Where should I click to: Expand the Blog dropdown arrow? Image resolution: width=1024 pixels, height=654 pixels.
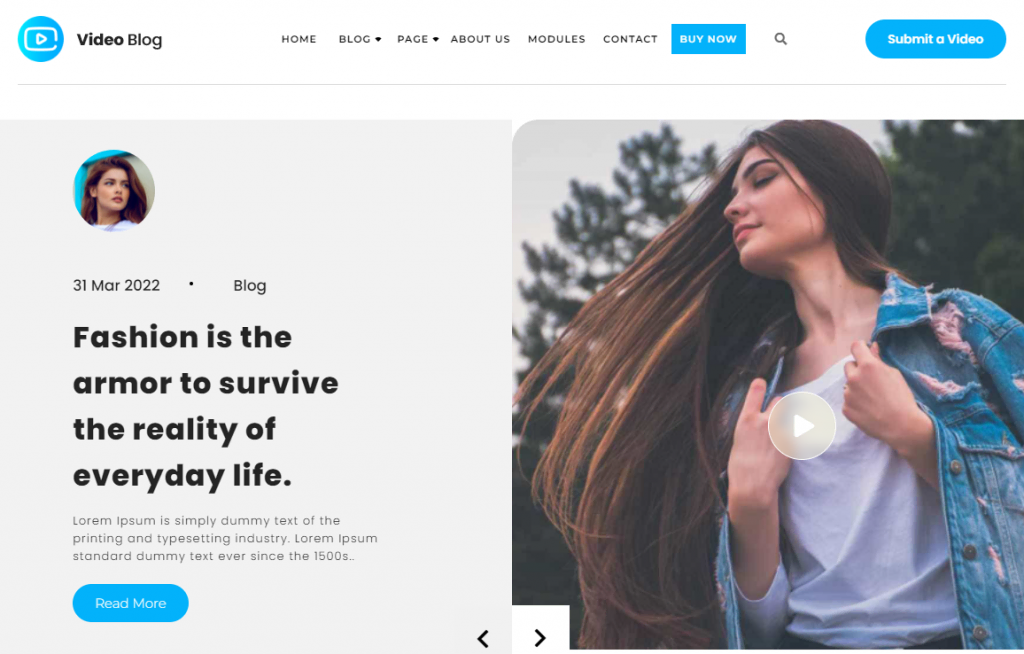[x=378, y=40]
